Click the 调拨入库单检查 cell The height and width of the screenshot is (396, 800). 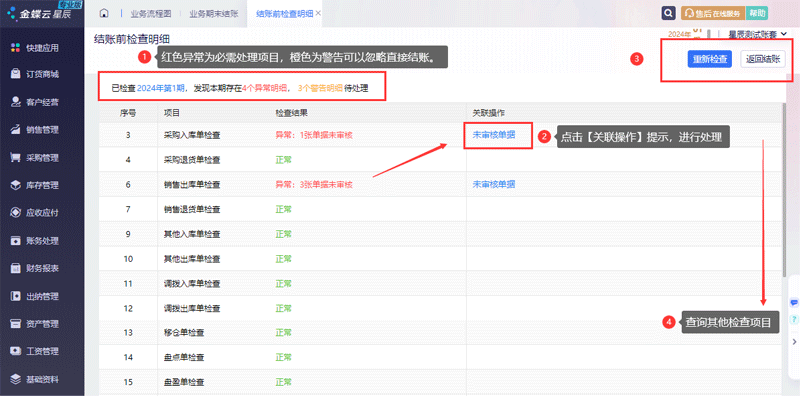[192, 283]
